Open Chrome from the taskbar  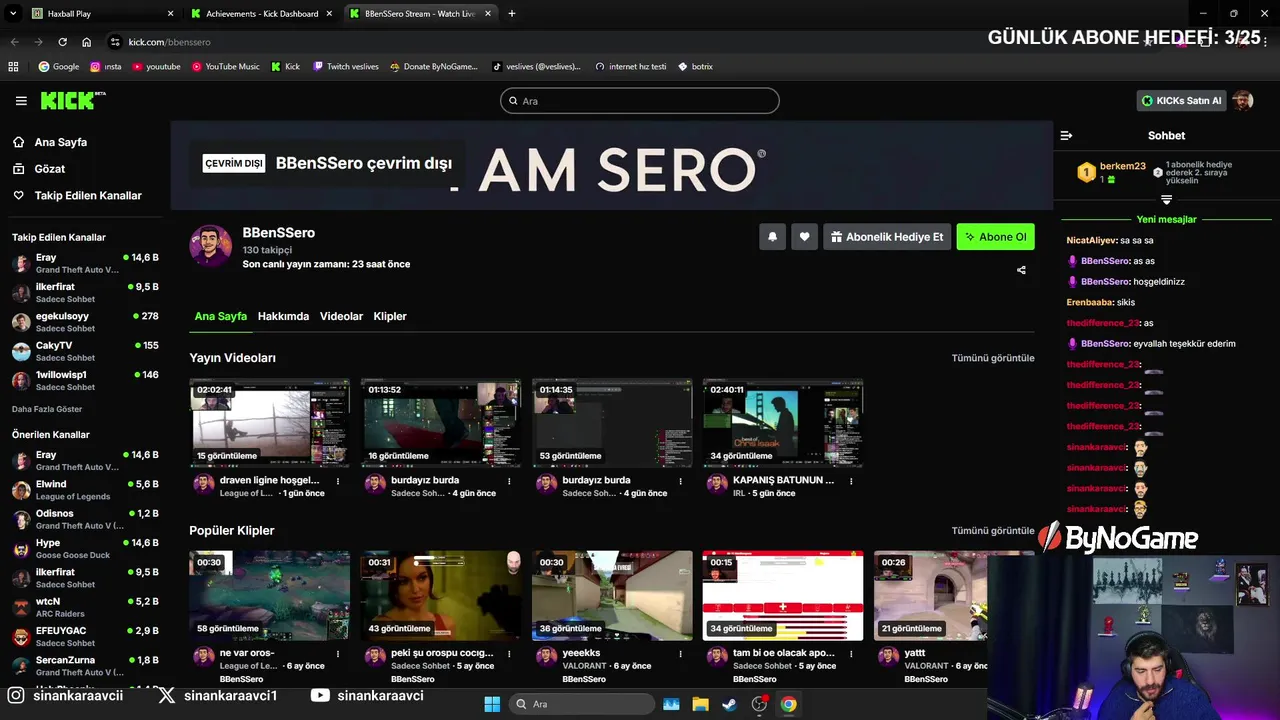click(x=789, y=704)
